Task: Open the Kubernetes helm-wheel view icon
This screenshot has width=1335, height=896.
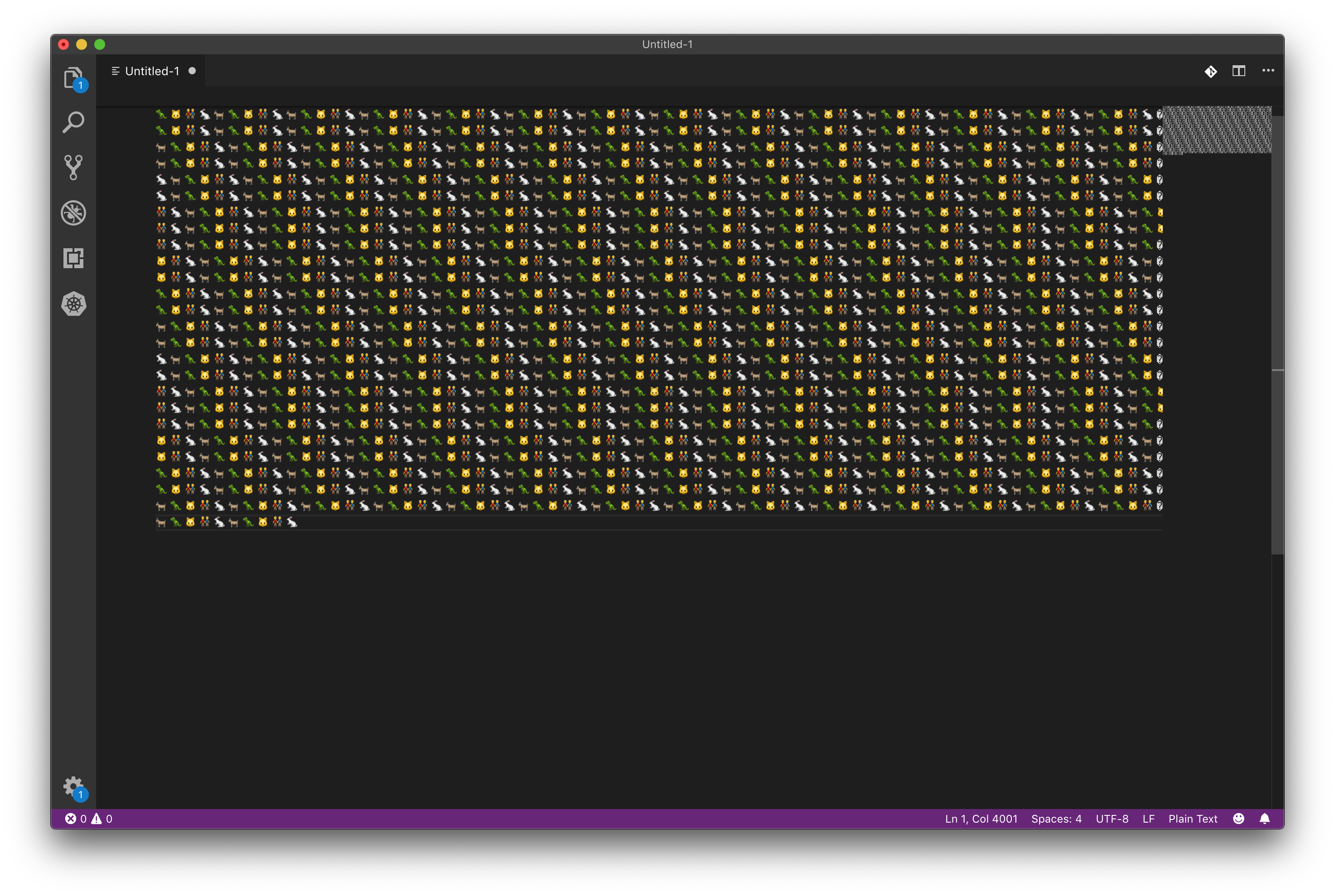Action: [x=73, y=304]
